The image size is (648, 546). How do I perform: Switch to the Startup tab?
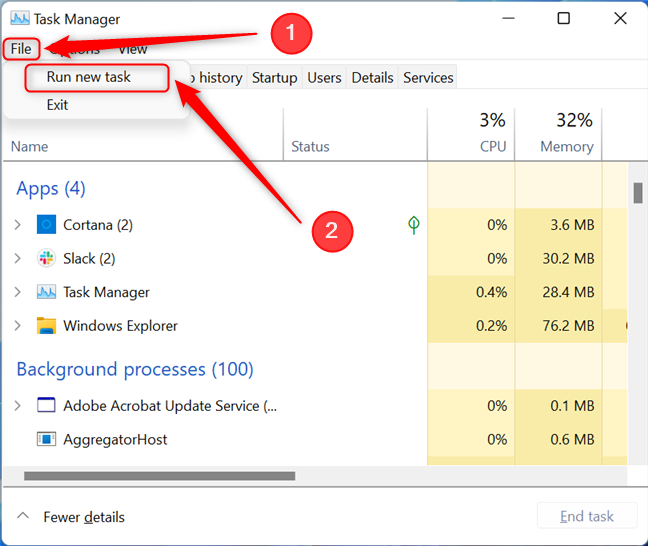(x=274, y=77)
